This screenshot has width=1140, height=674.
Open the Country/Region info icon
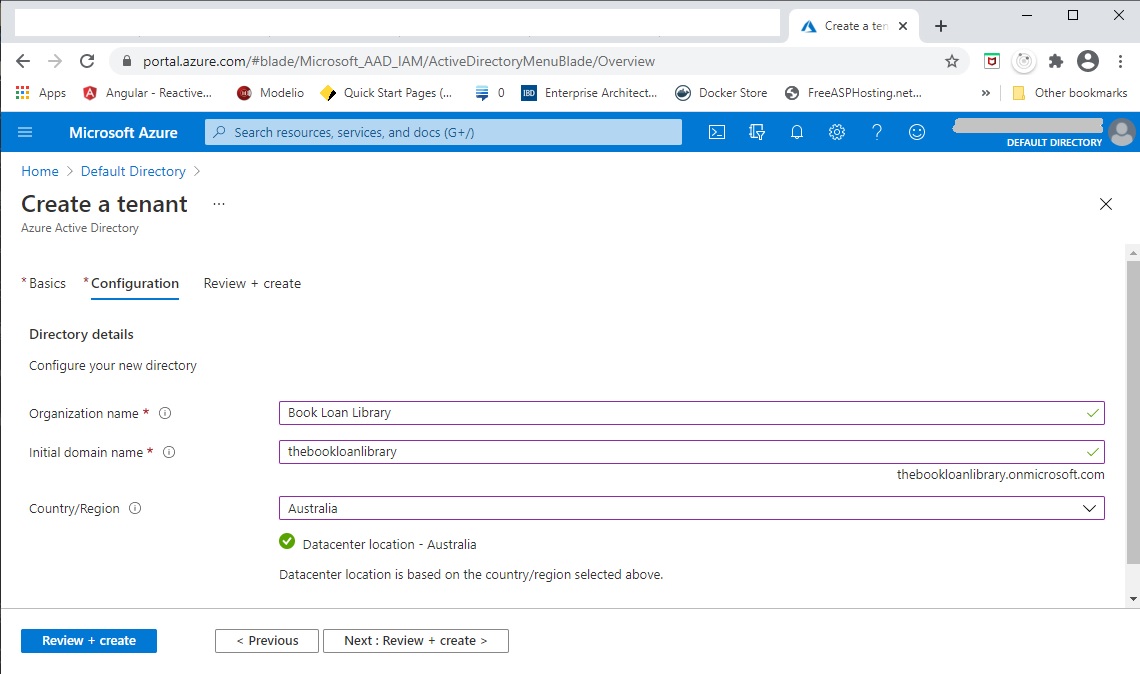click(136, 508)
